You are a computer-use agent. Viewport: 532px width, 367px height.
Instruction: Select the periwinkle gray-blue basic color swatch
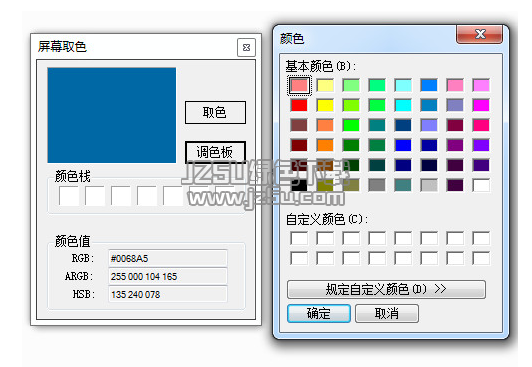[455, 105]
